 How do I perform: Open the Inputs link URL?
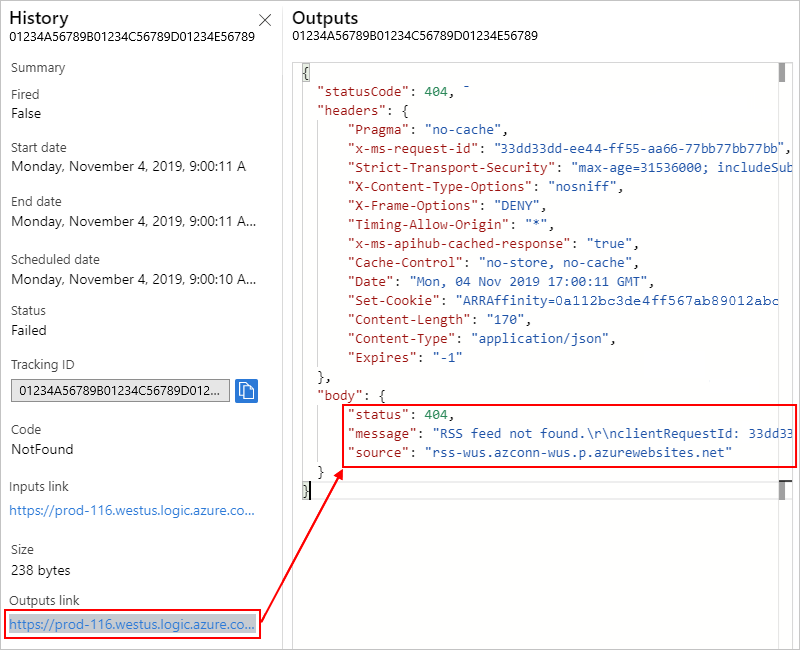[x=132, y=511]
